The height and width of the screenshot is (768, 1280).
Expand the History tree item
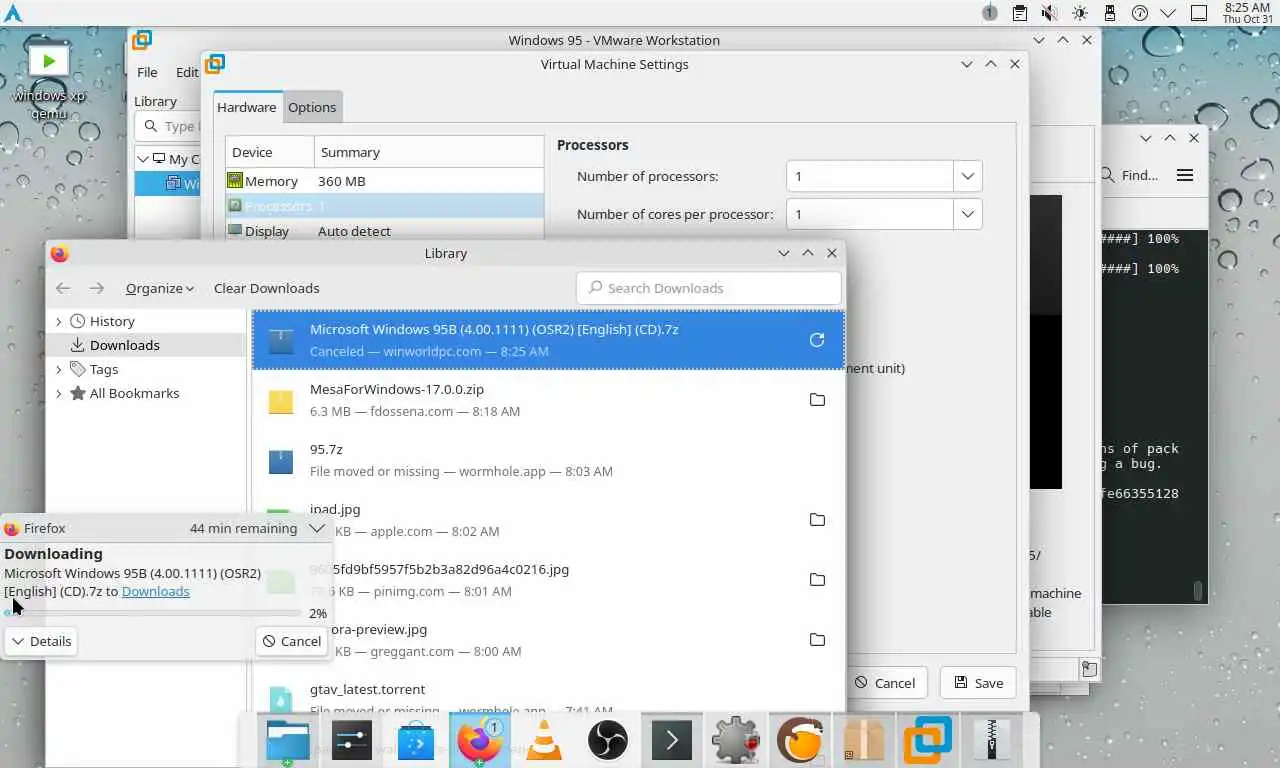58,321
